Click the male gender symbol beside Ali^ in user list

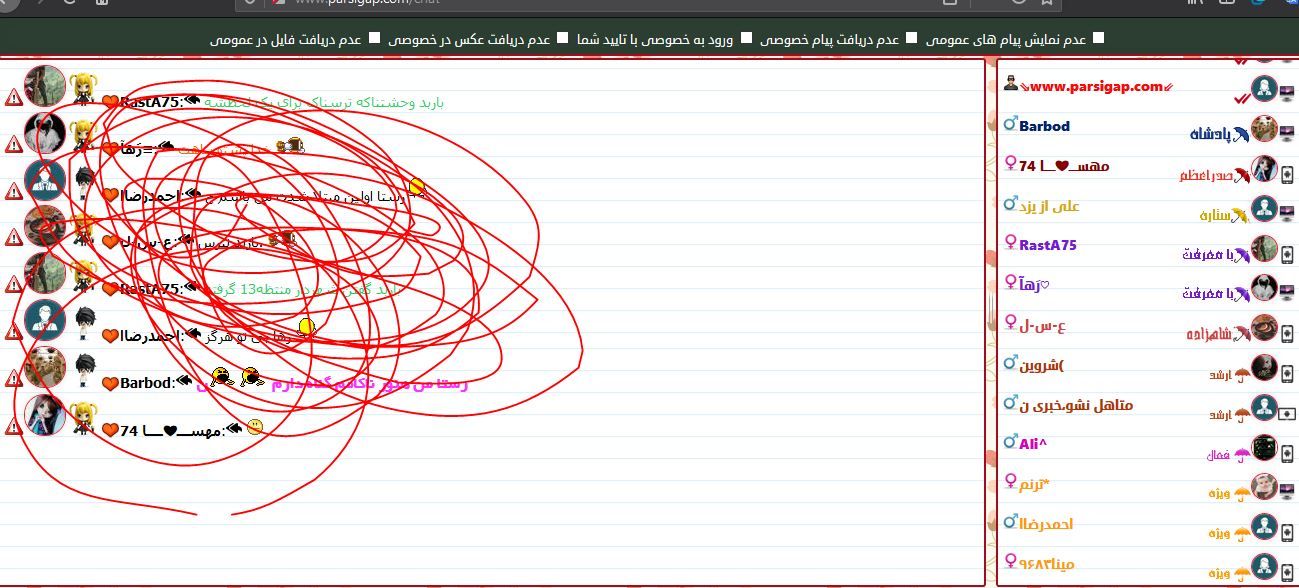point(1011,442)
